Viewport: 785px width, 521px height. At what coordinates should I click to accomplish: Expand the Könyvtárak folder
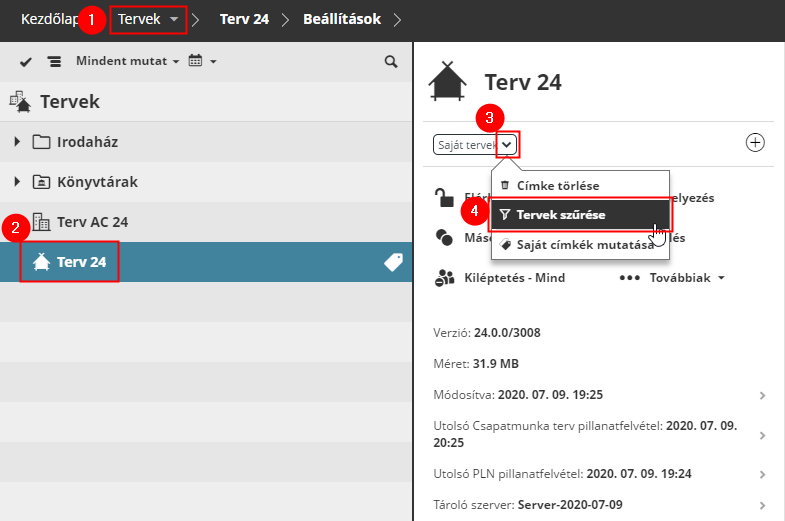(17, 182)
